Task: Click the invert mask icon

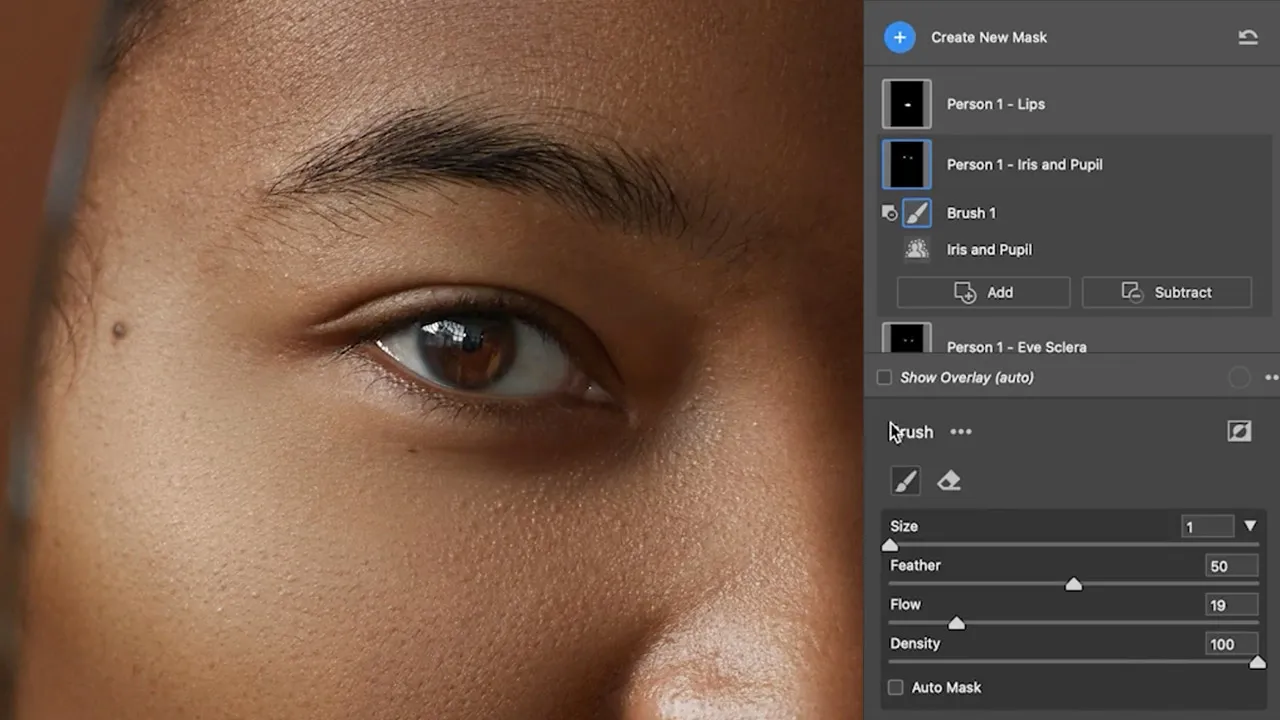Action: [x=1239, y=431]
